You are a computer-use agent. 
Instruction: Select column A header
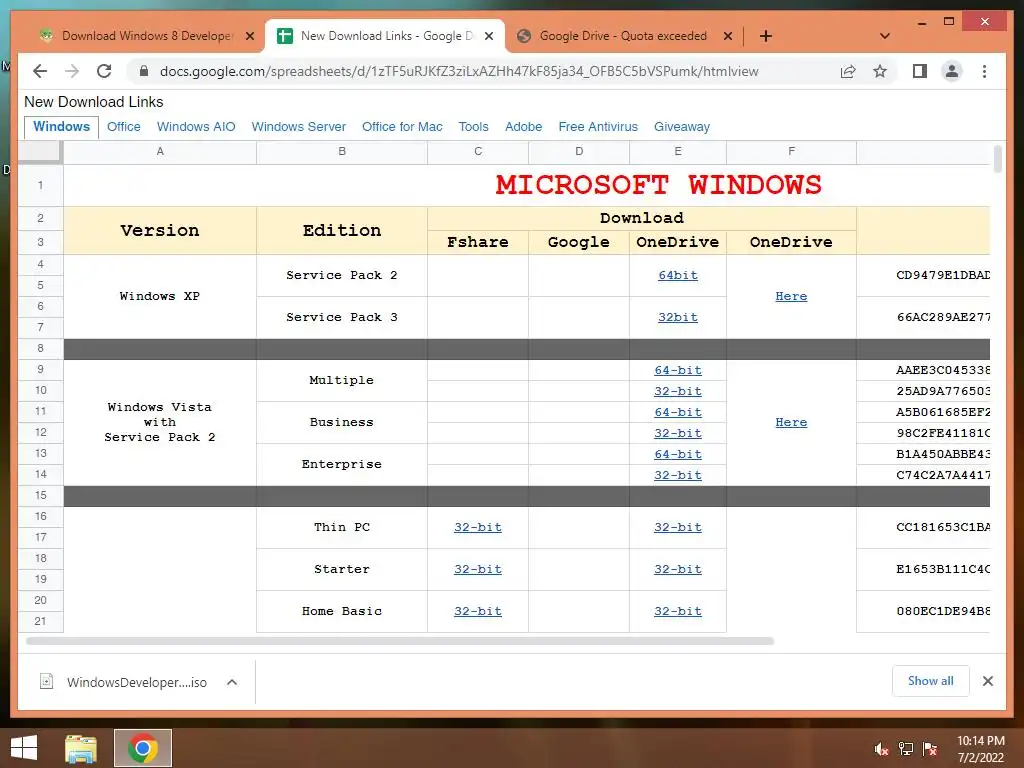point(160,152)
